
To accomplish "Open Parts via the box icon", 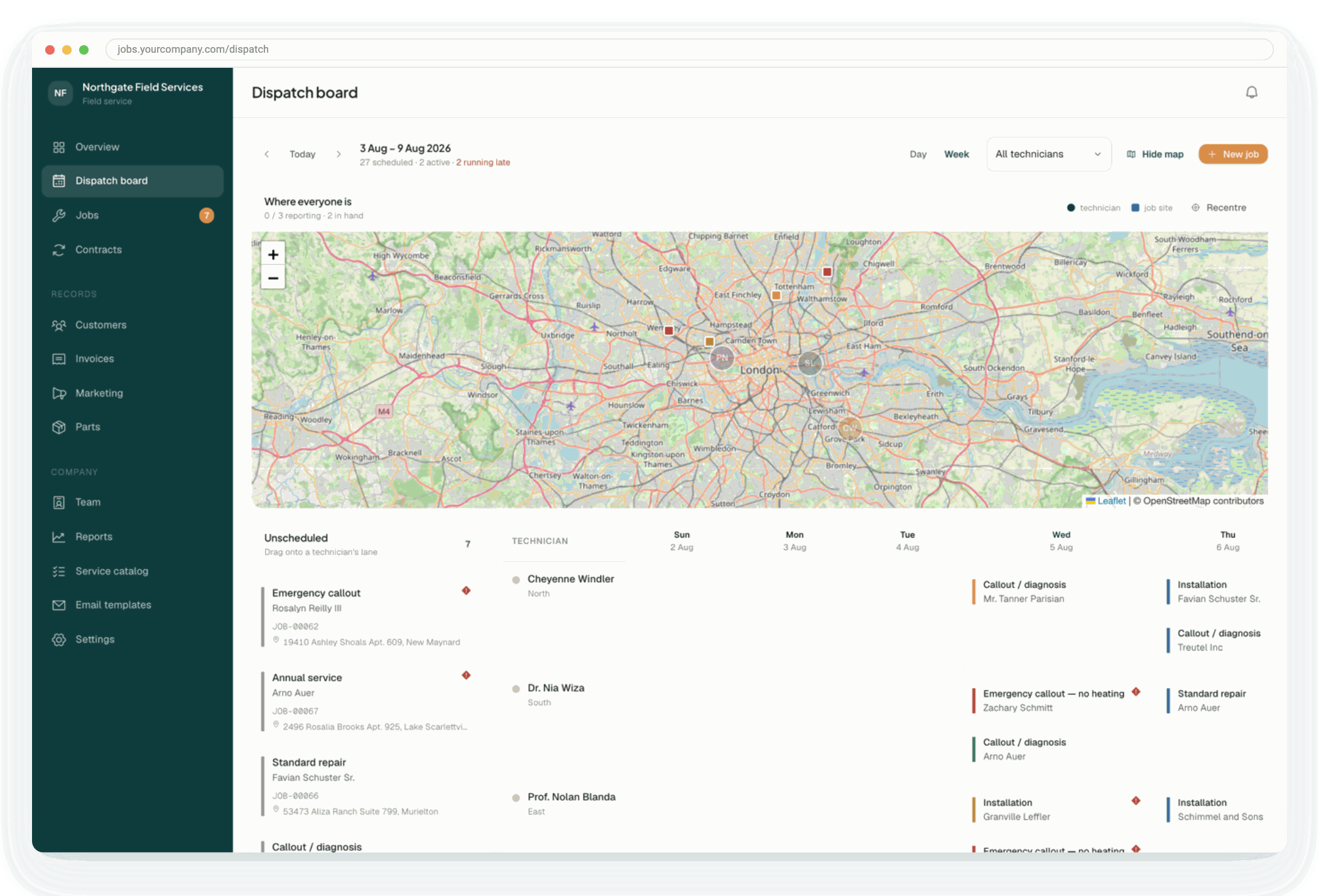I will coord(59,427).
